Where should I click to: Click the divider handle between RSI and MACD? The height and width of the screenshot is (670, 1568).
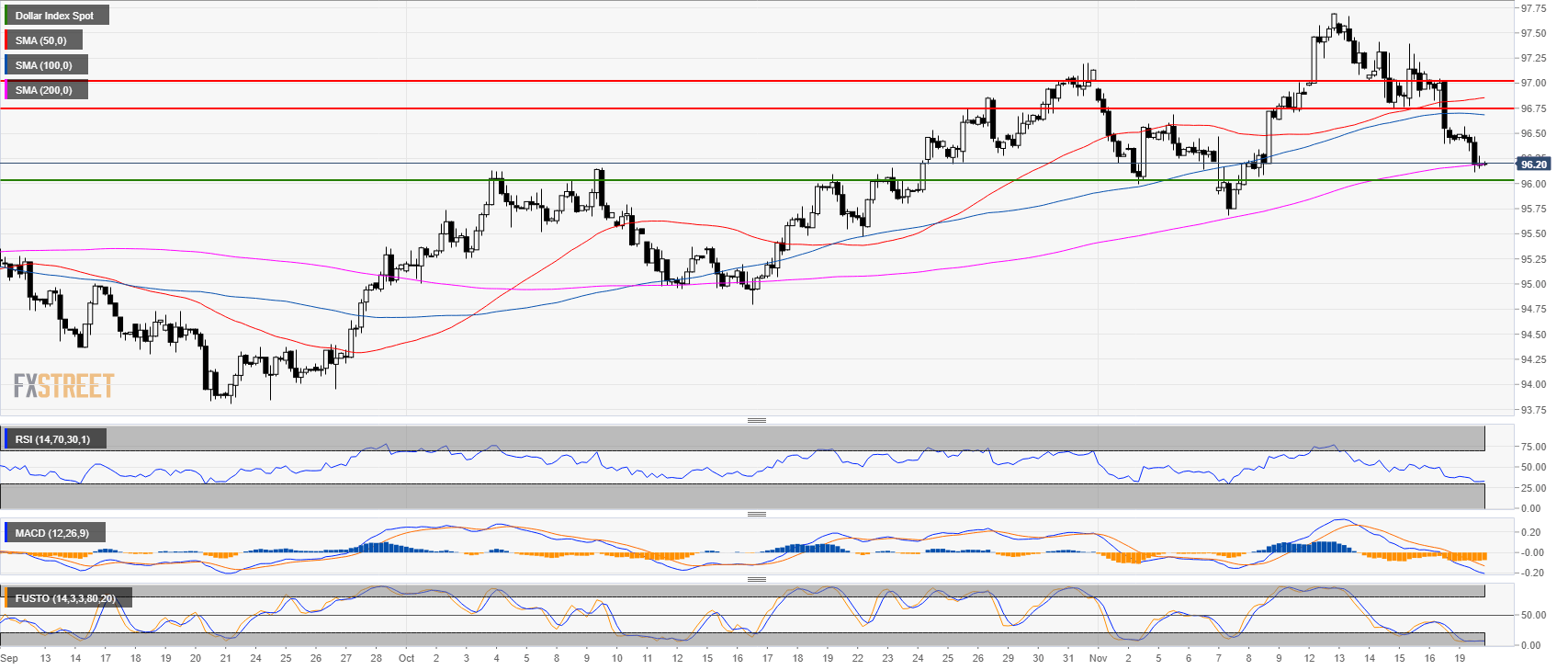756,514
